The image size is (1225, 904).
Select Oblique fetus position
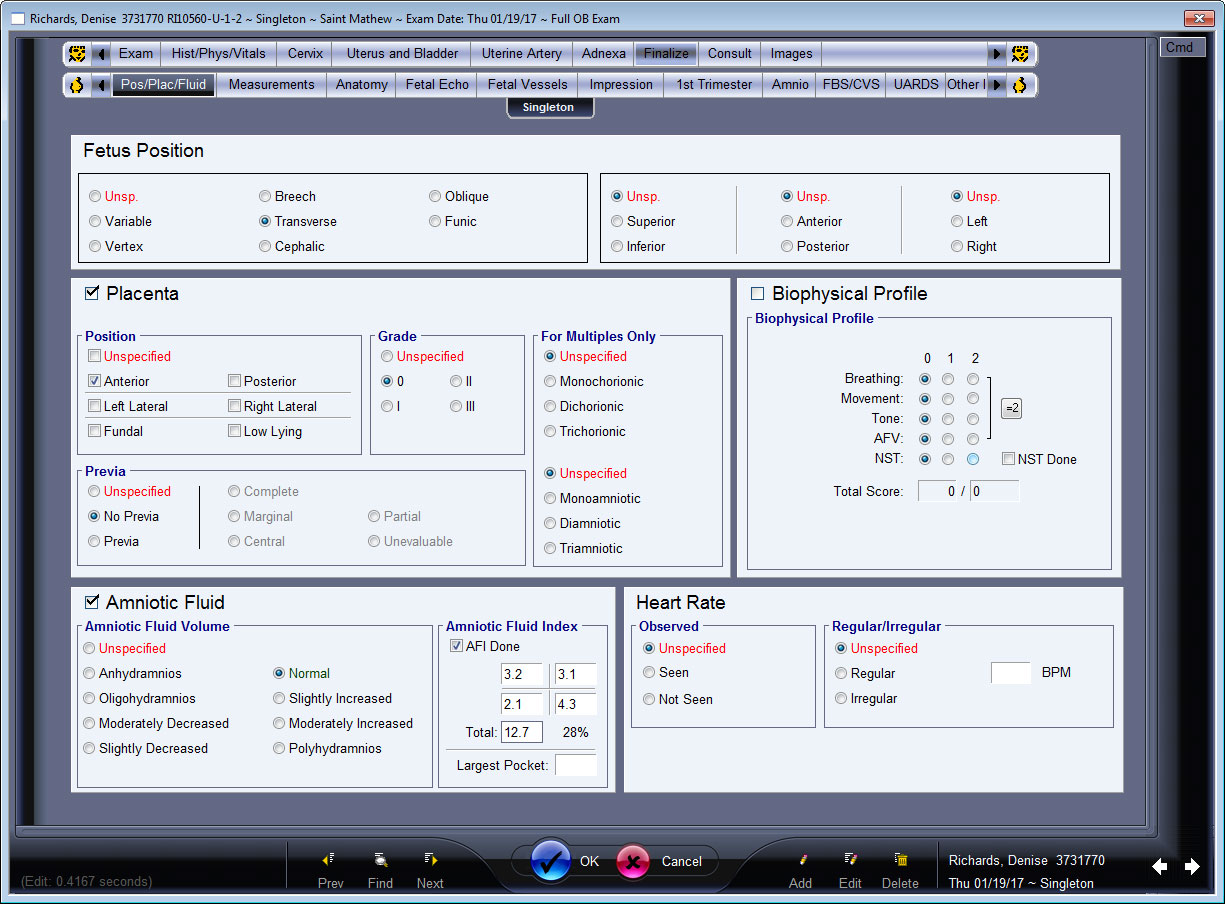435,196
